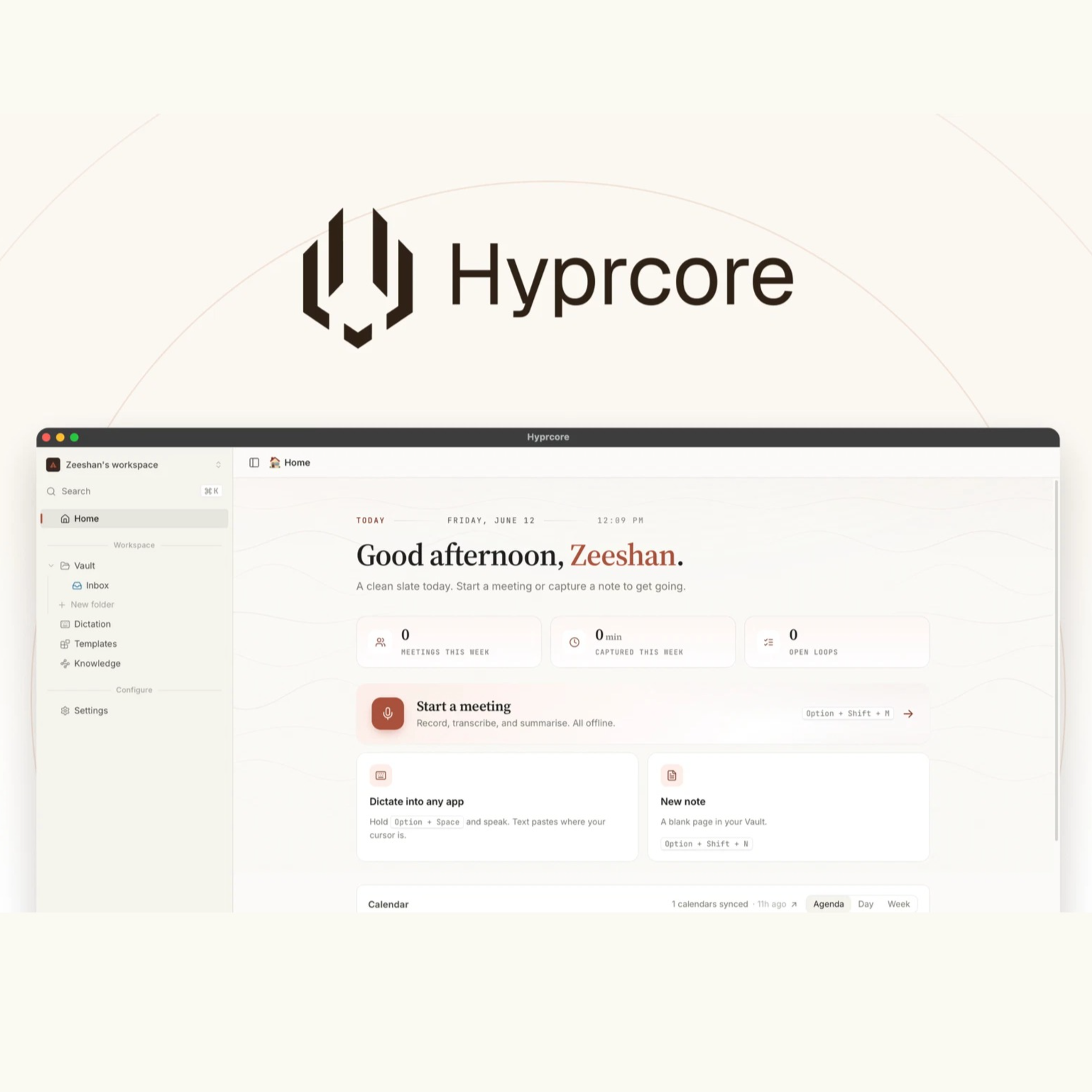1092x1092 pixels.
Task: Click the red close window button
Action: 46,437
